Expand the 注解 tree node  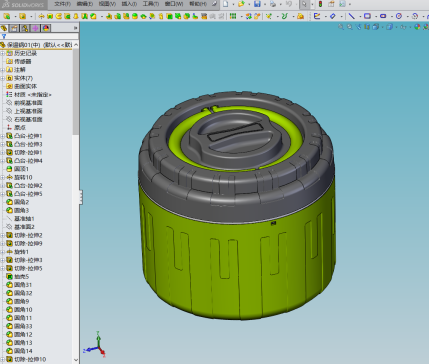pos(3,70)
